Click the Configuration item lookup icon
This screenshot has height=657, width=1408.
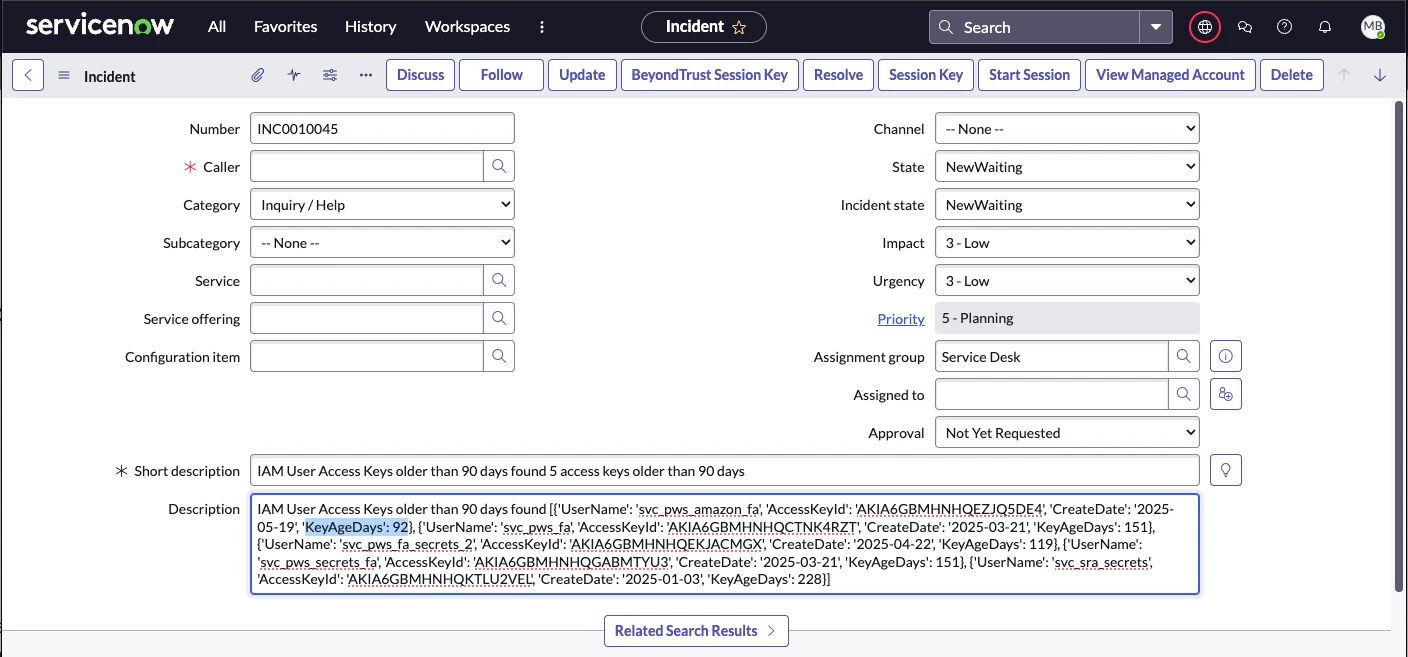[x=499, y=356]
